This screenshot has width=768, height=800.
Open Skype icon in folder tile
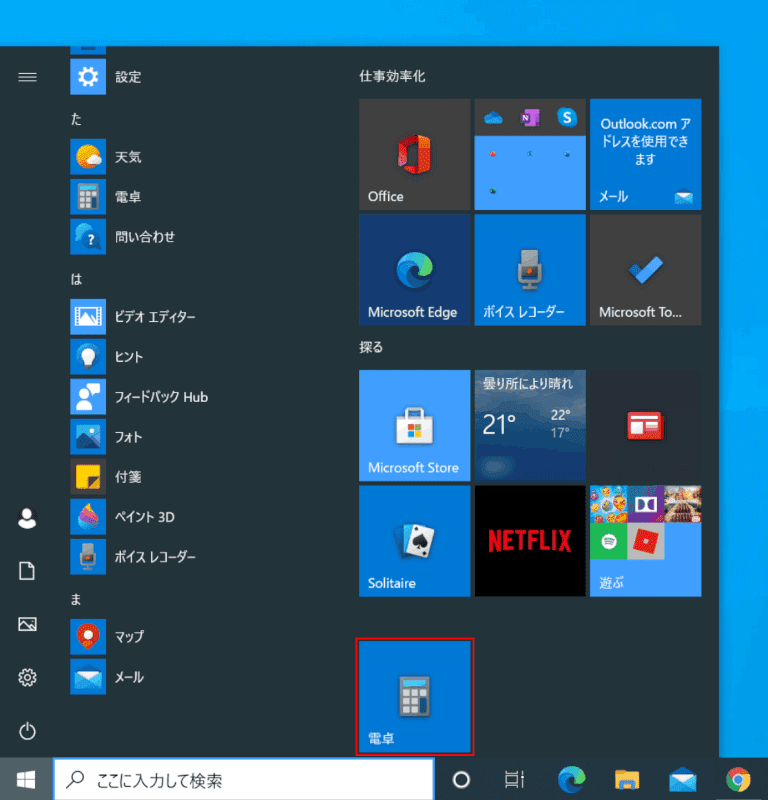pos(566,118)
